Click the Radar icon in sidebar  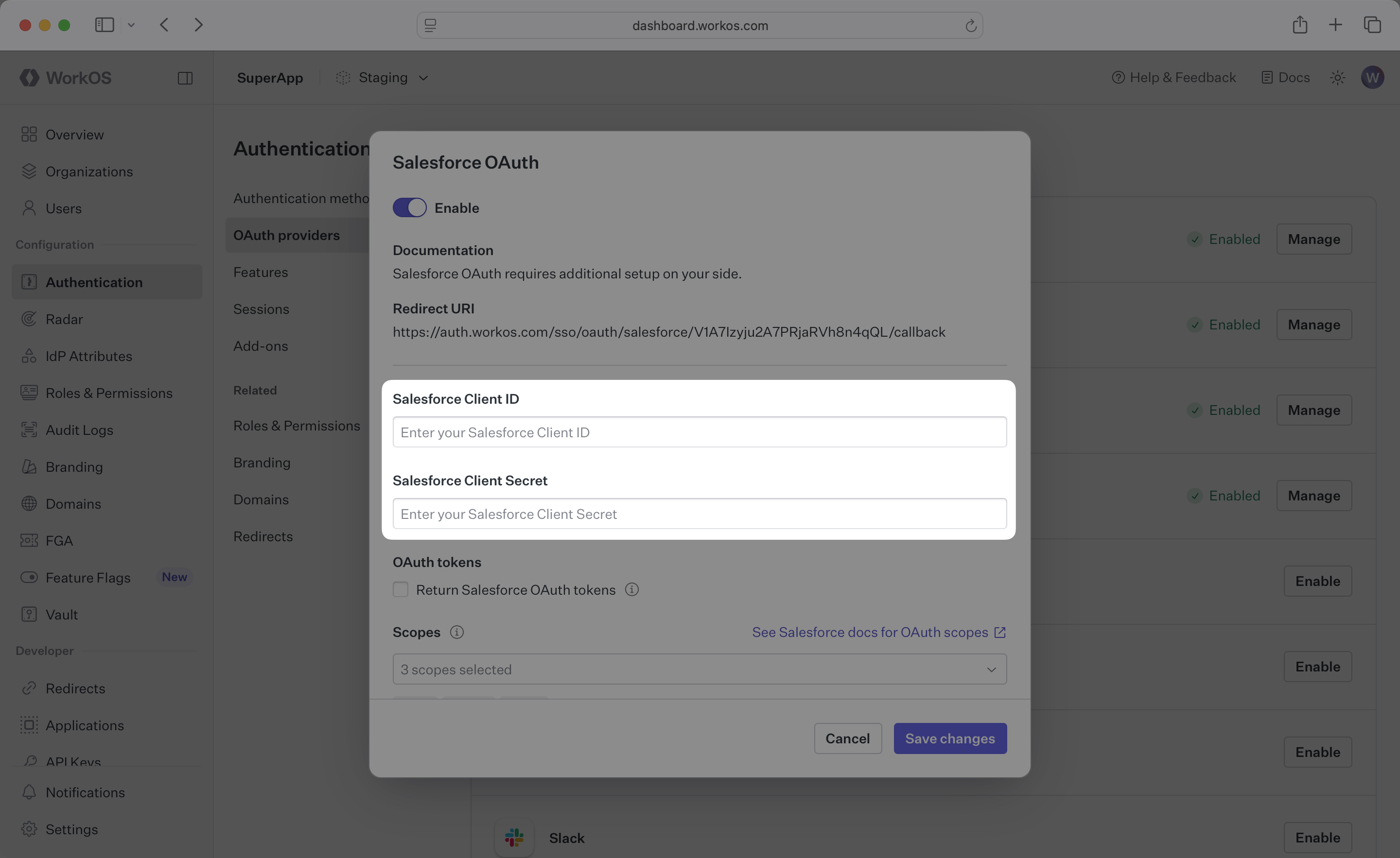tap(28, 319)
